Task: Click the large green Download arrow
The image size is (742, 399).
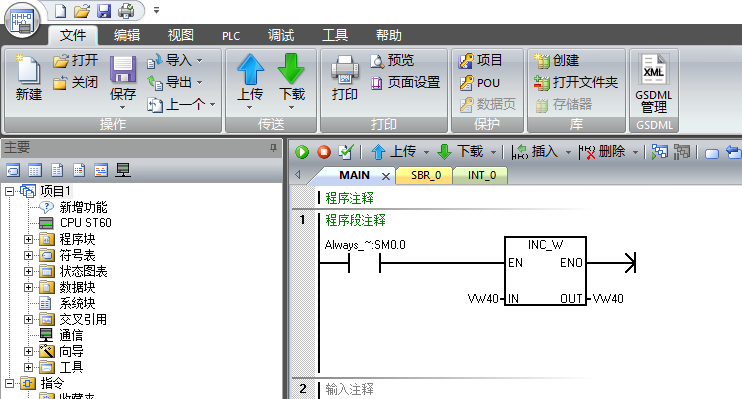Action: 291,69
